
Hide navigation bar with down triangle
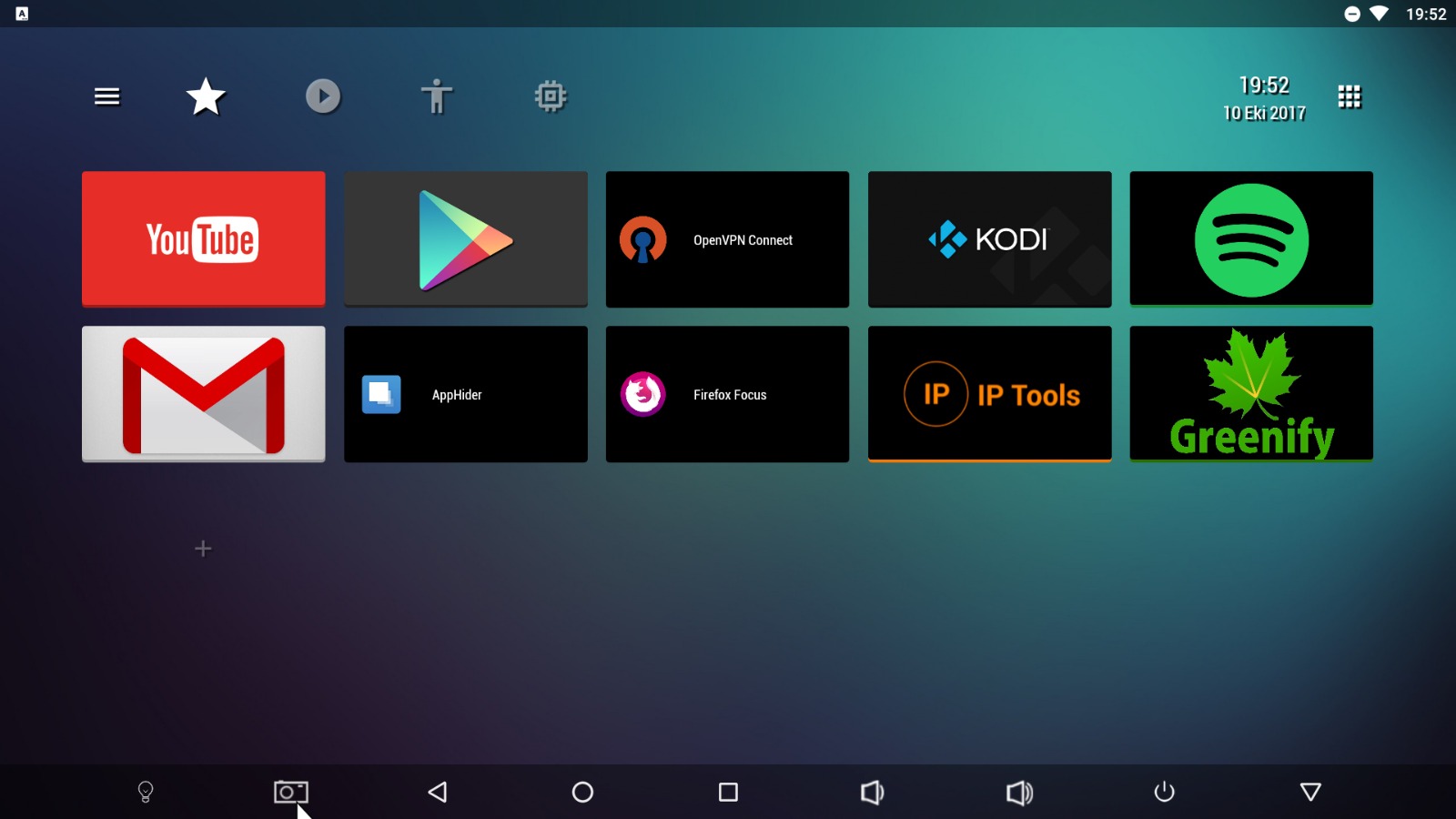1310,792
